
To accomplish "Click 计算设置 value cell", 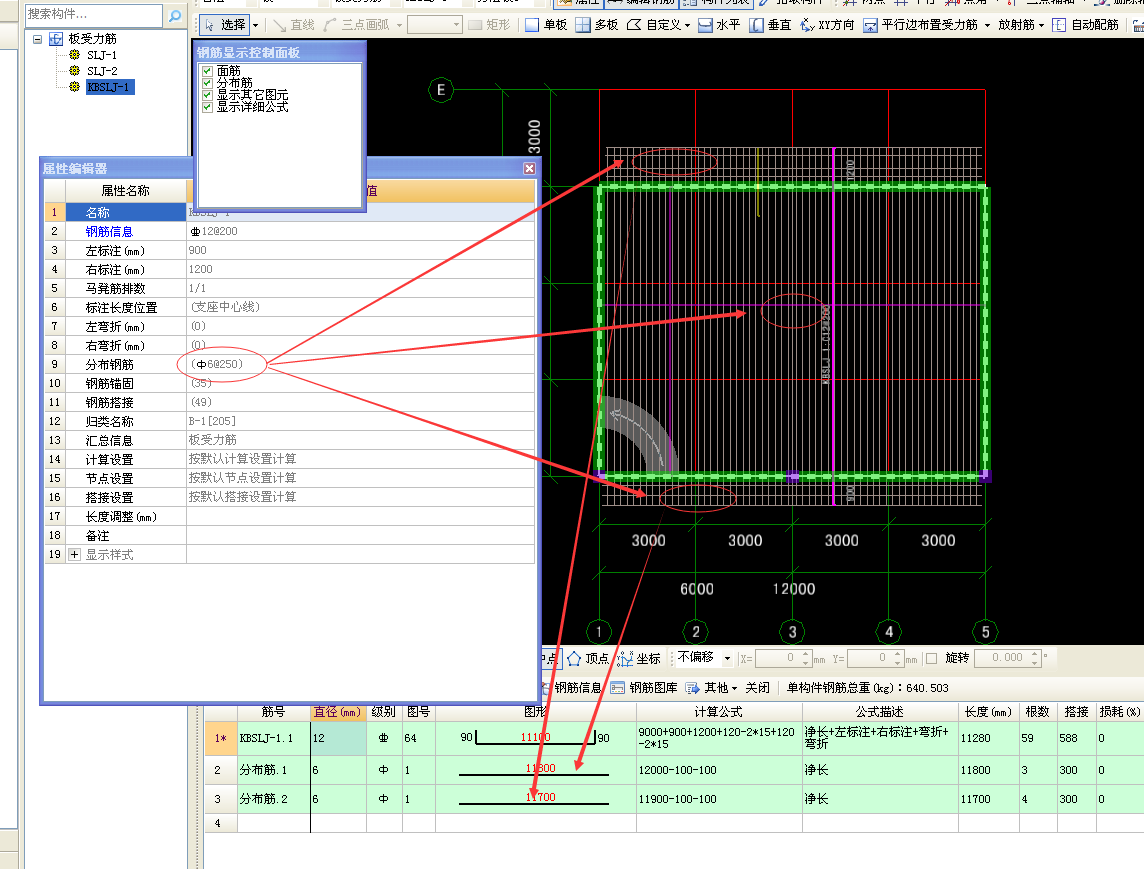I will click(360, 459).
